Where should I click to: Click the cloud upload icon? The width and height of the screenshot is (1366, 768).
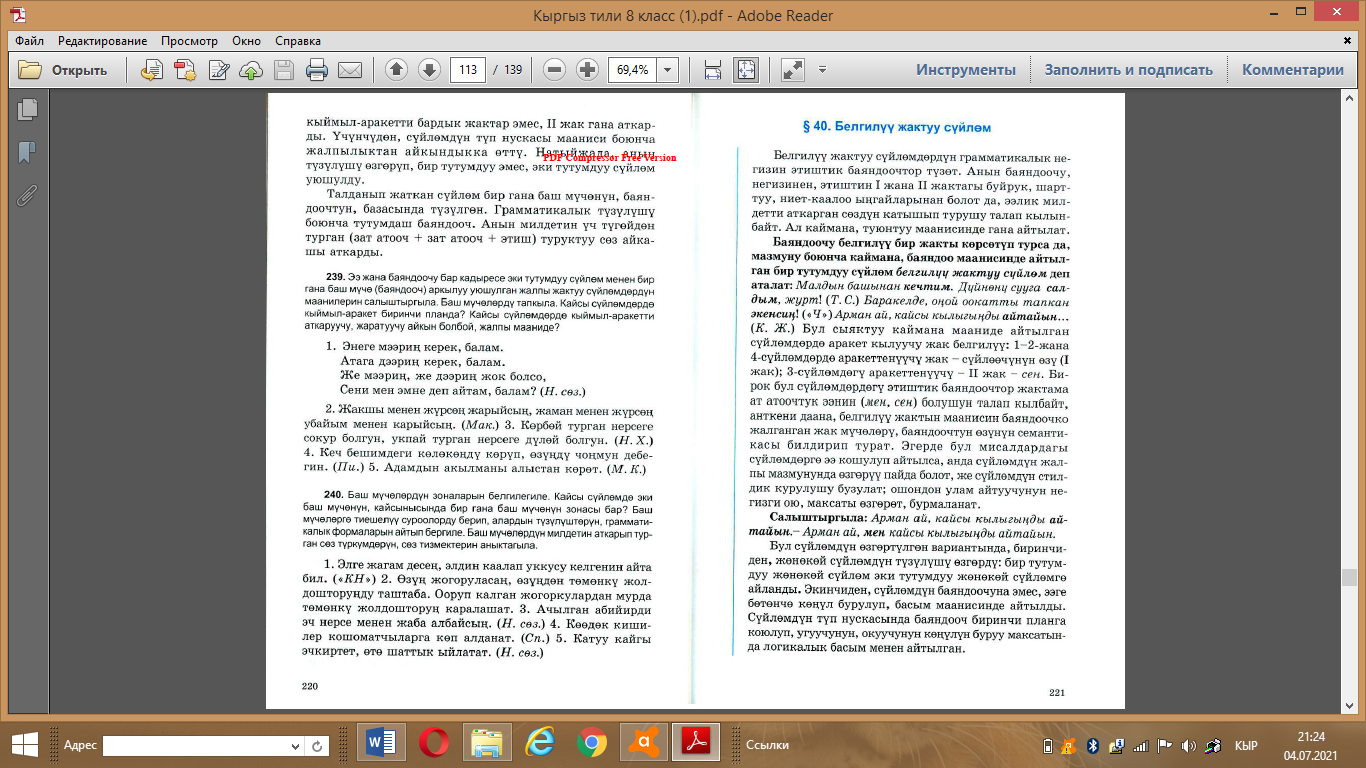pos(251,70)
